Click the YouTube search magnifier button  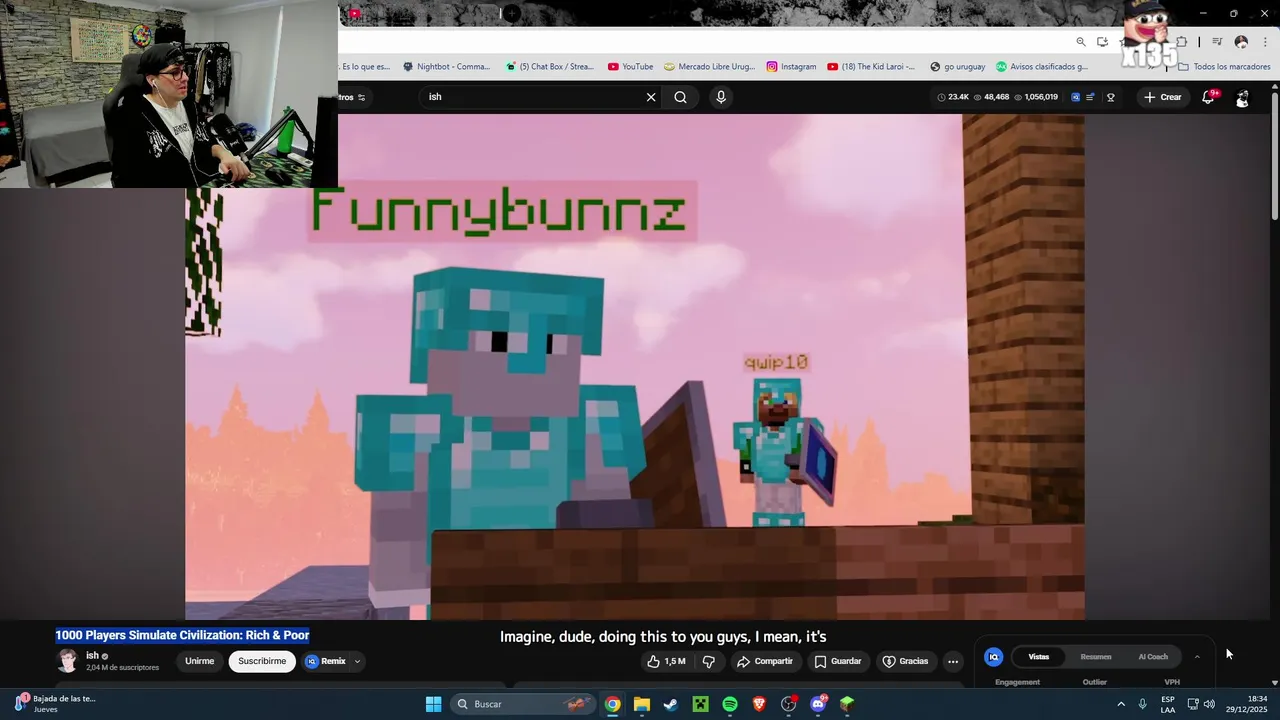tap(680, 97)
